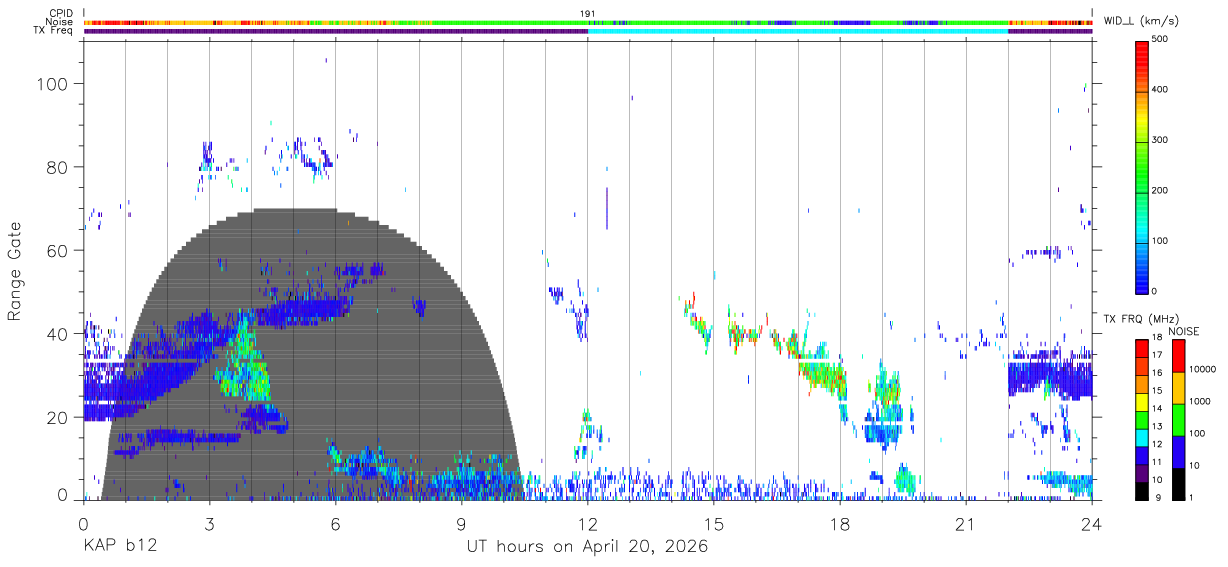Image resolution: width=1228 pixels, height=567 pixels.
Task: Click the 'WID⊥ (km/s)' legend title
Action: 1141,21
